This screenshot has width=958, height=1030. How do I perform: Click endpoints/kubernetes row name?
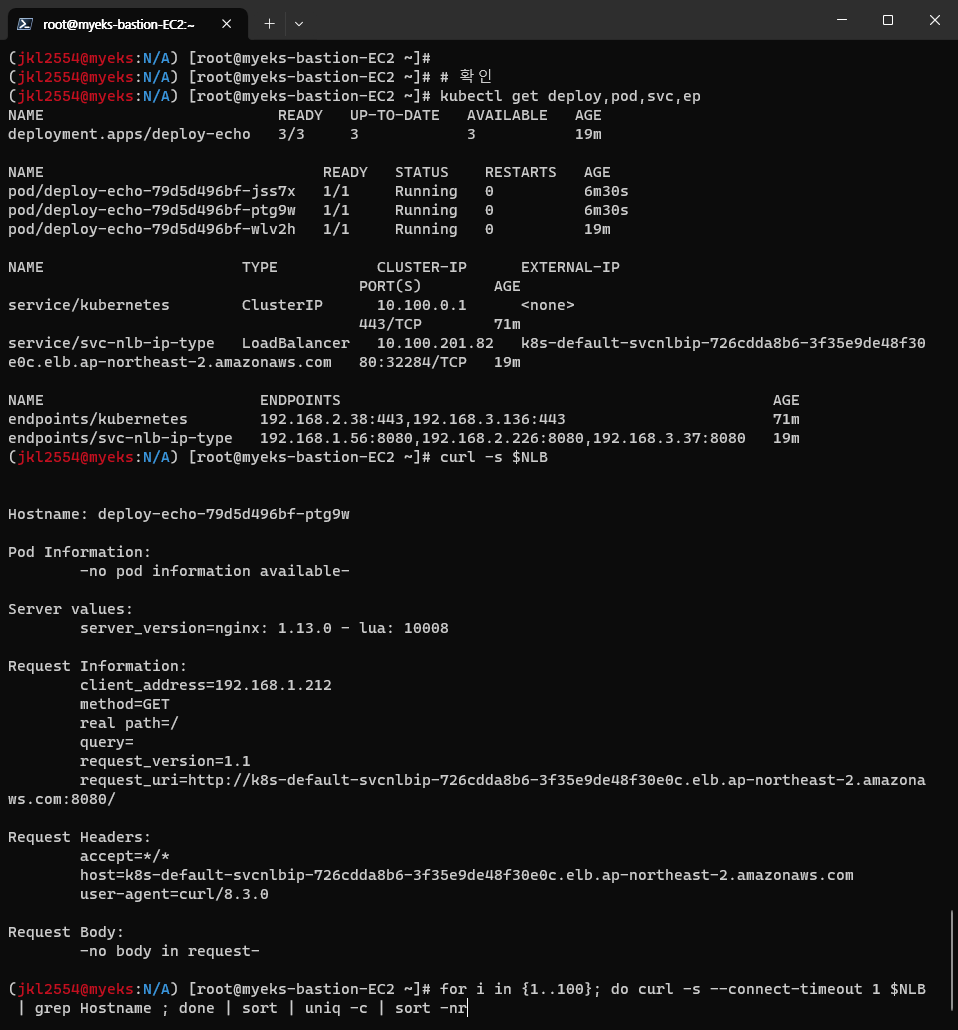(x=98, y=419)
